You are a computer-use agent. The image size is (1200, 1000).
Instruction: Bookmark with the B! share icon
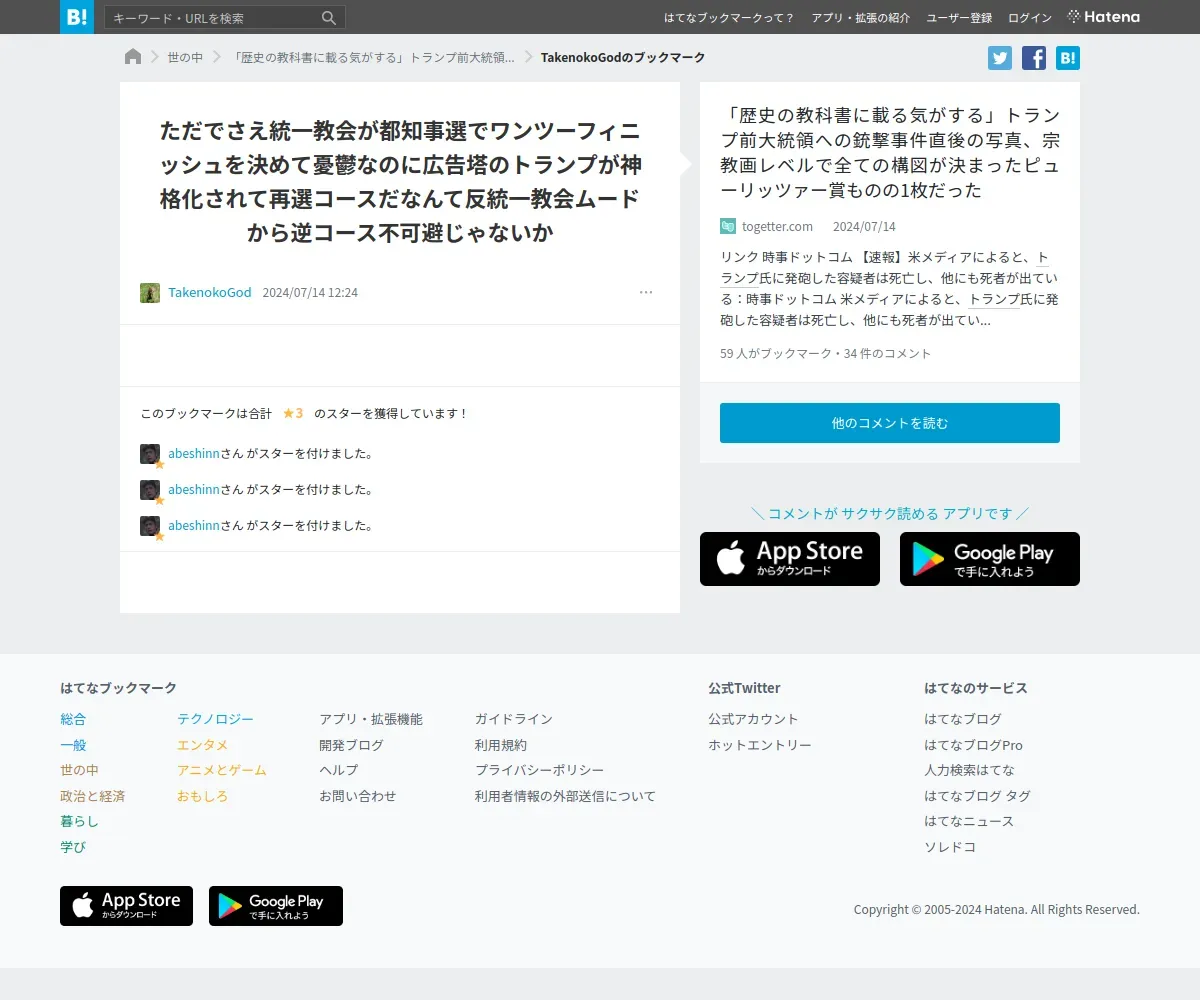click(1068, 58)
